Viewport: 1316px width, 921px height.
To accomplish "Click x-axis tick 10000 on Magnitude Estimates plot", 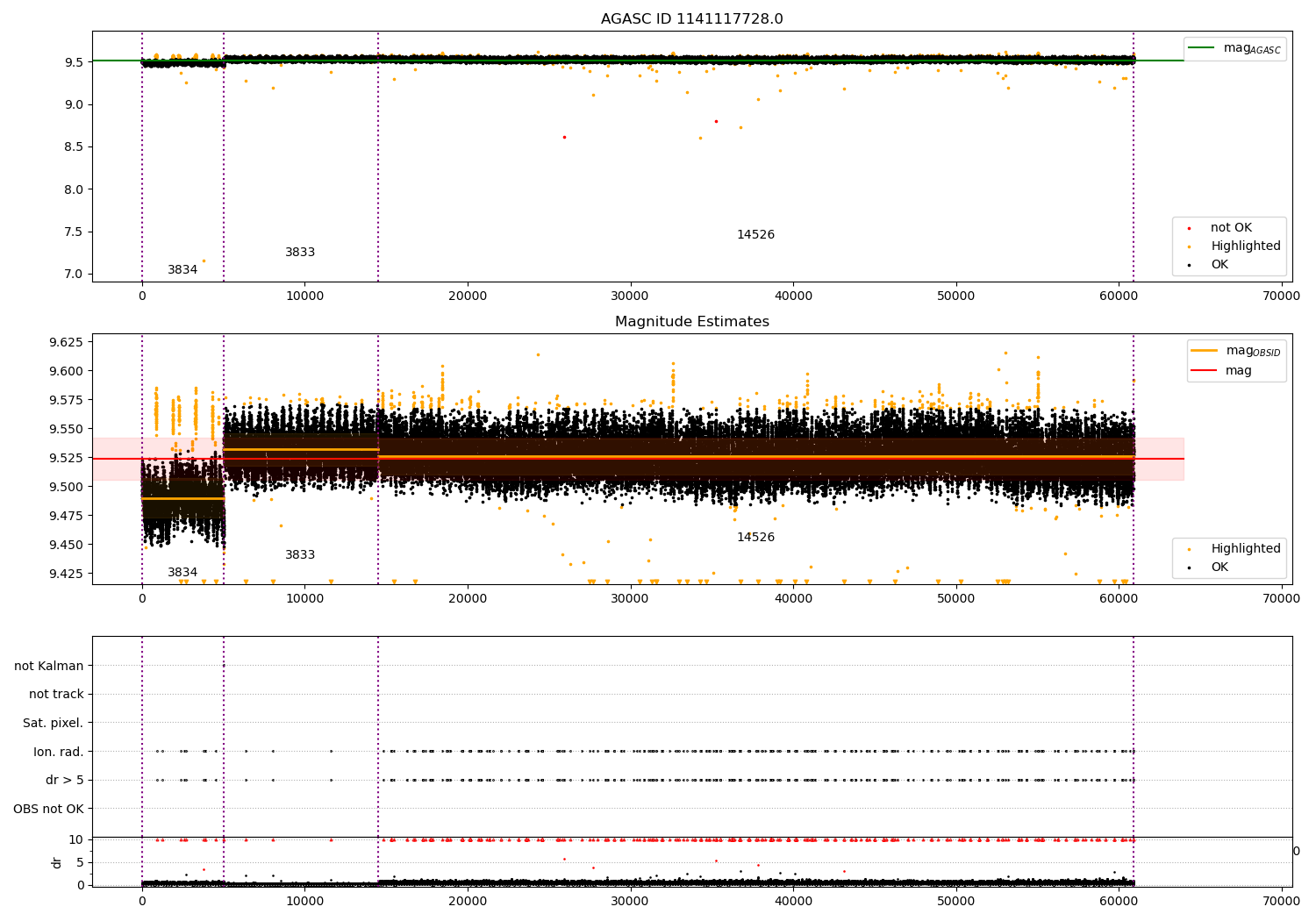I will point(304,599).
